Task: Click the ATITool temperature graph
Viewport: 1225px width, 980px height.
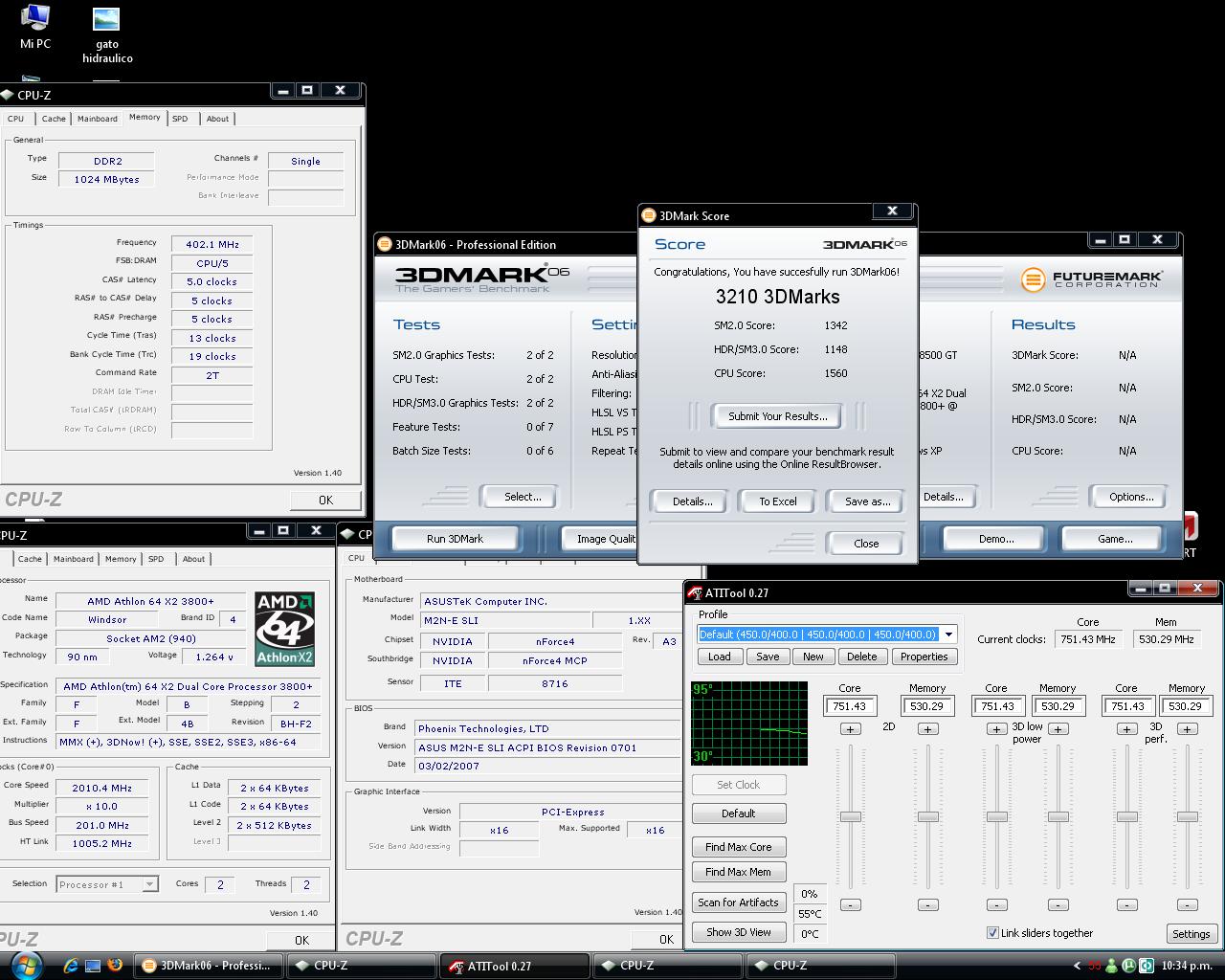Action: click(x=749, y=724)
